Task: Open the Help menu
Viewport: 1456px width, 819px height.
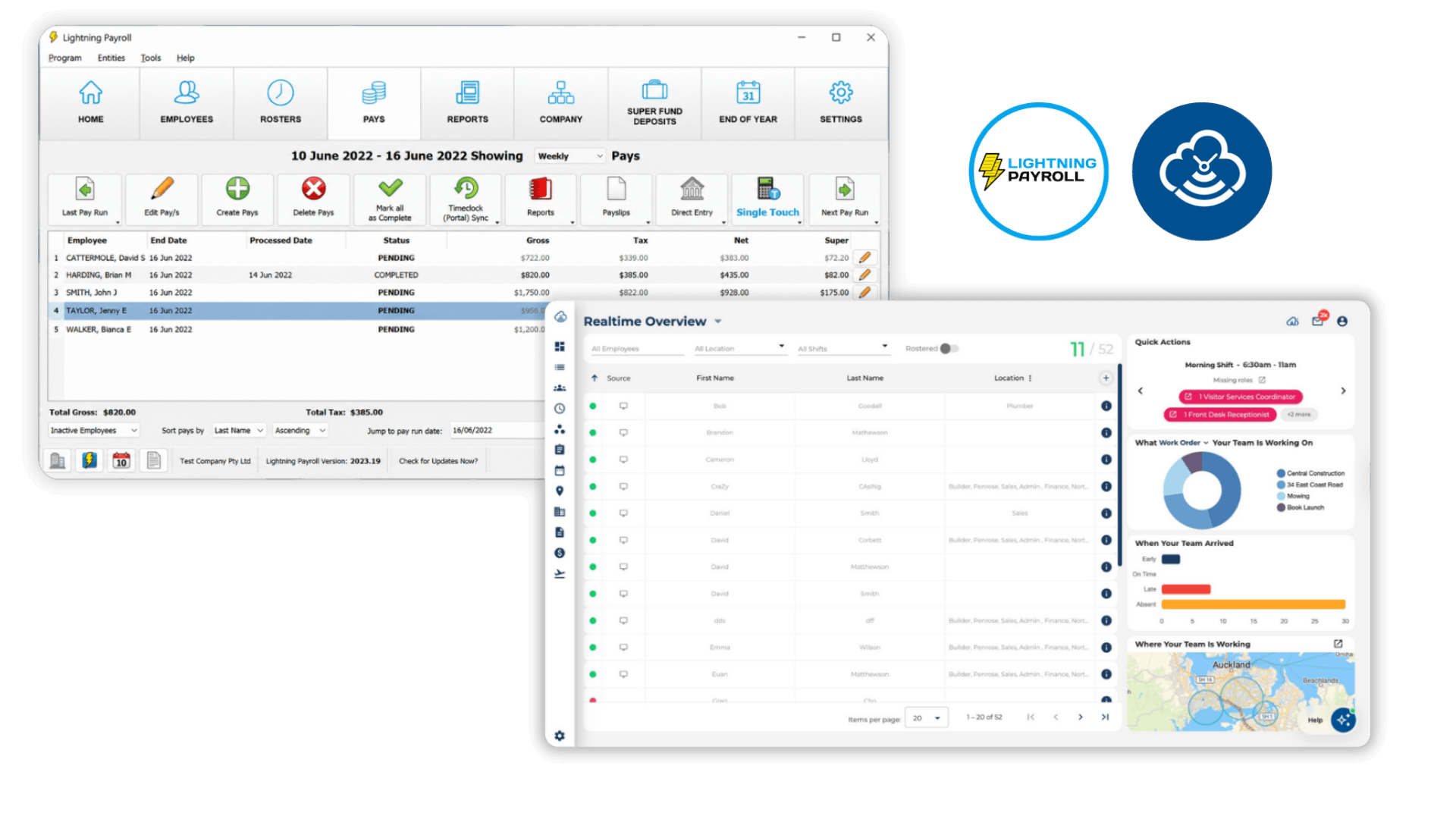Action: point(186,58)
